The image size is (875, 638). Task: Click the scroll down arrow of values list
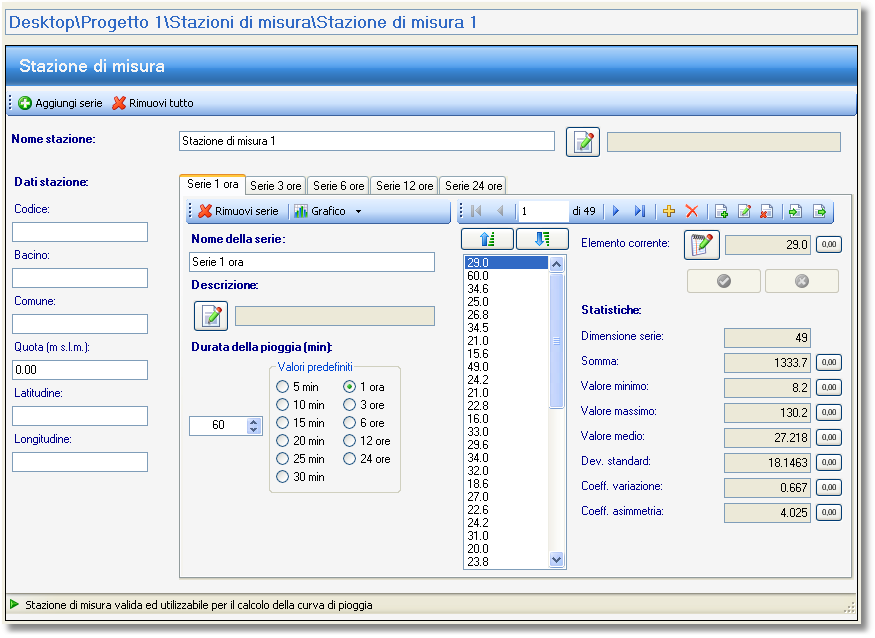556,559
